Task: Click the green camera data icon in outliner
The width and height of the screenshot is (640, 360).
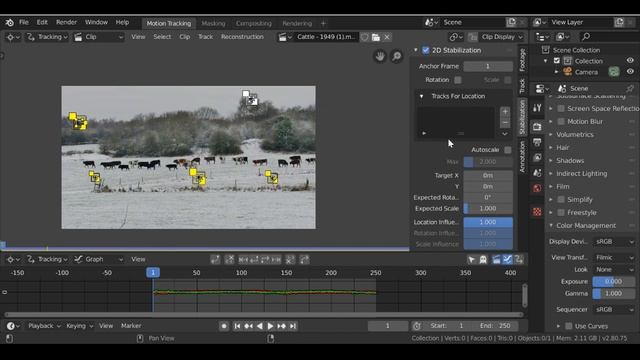Action: pyautogui.click(x=614, y=72)
